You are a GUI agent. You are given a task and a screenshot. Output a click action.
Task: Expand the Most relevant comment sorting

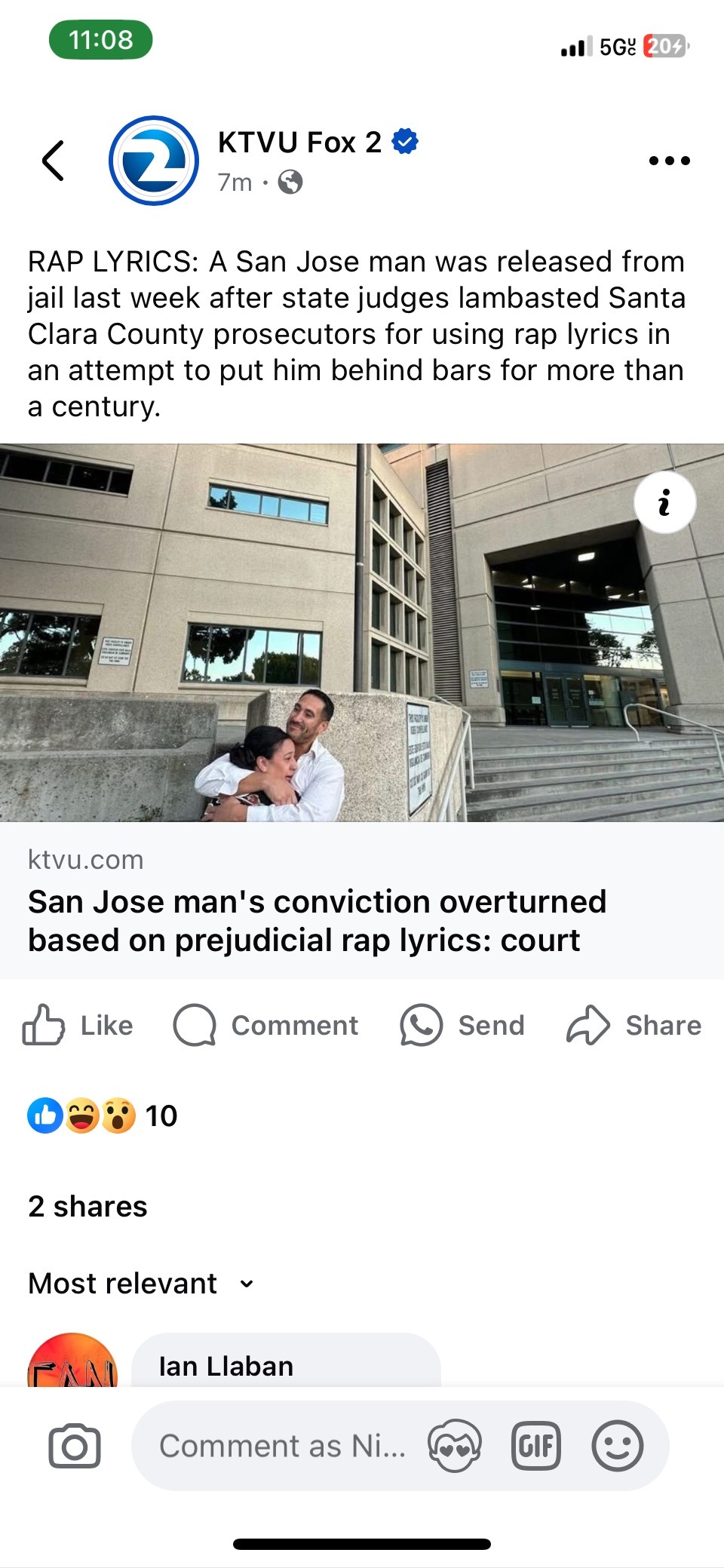click(x=141, y=1283)
